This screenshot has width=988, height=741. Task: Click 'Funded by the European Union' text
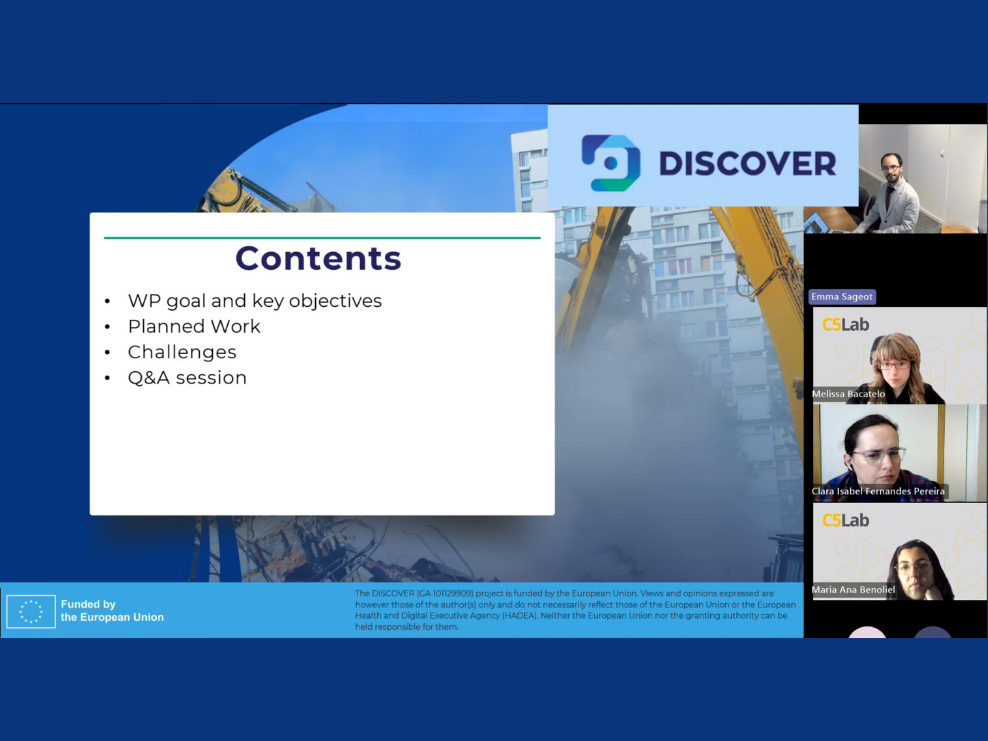coord(112,611)
